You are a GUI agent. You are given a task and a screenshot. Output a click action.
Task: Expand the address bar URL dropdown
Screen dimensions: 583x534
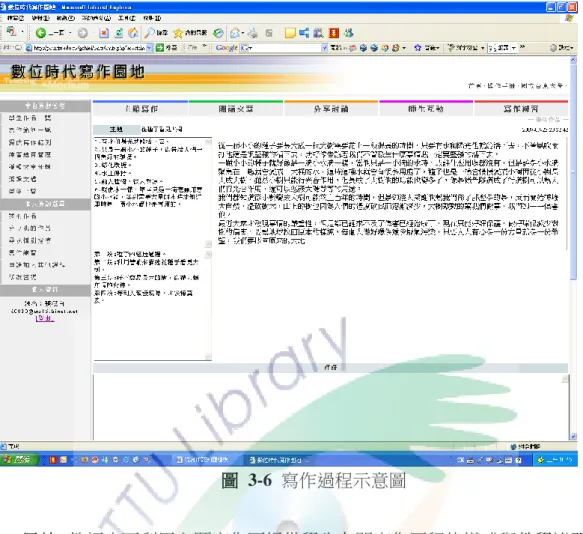(149, 48)
